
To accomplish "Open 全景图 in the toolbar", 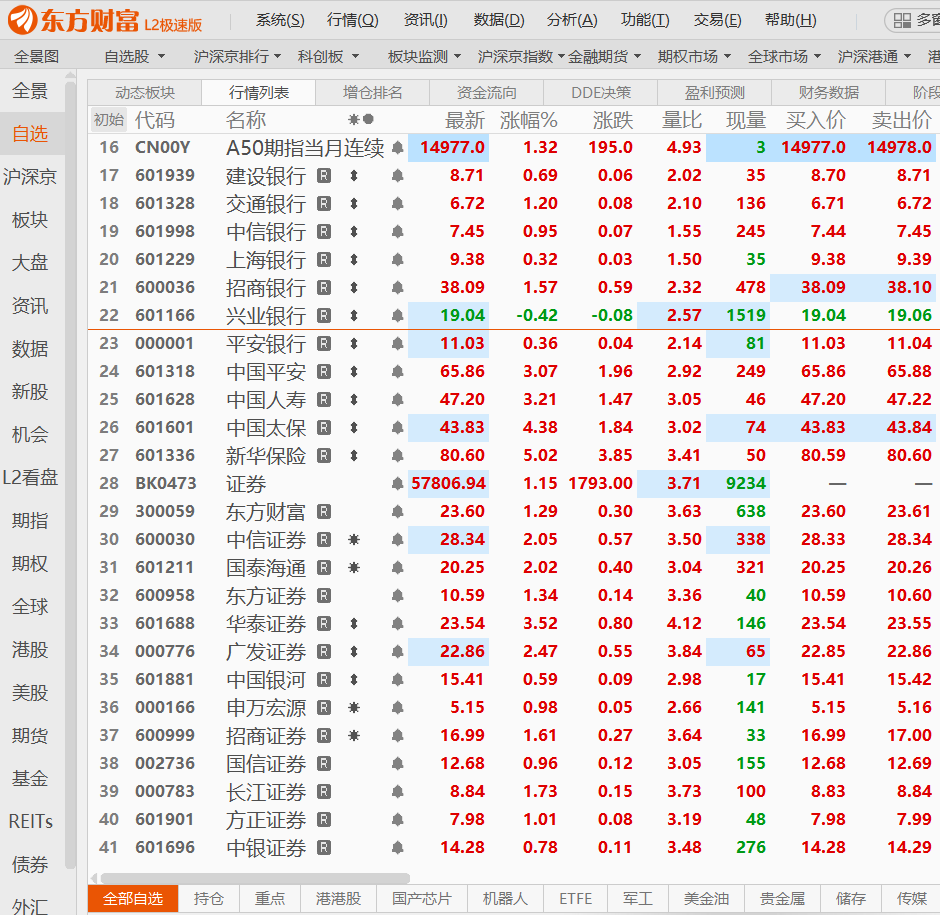I will (x=37, y=57).
